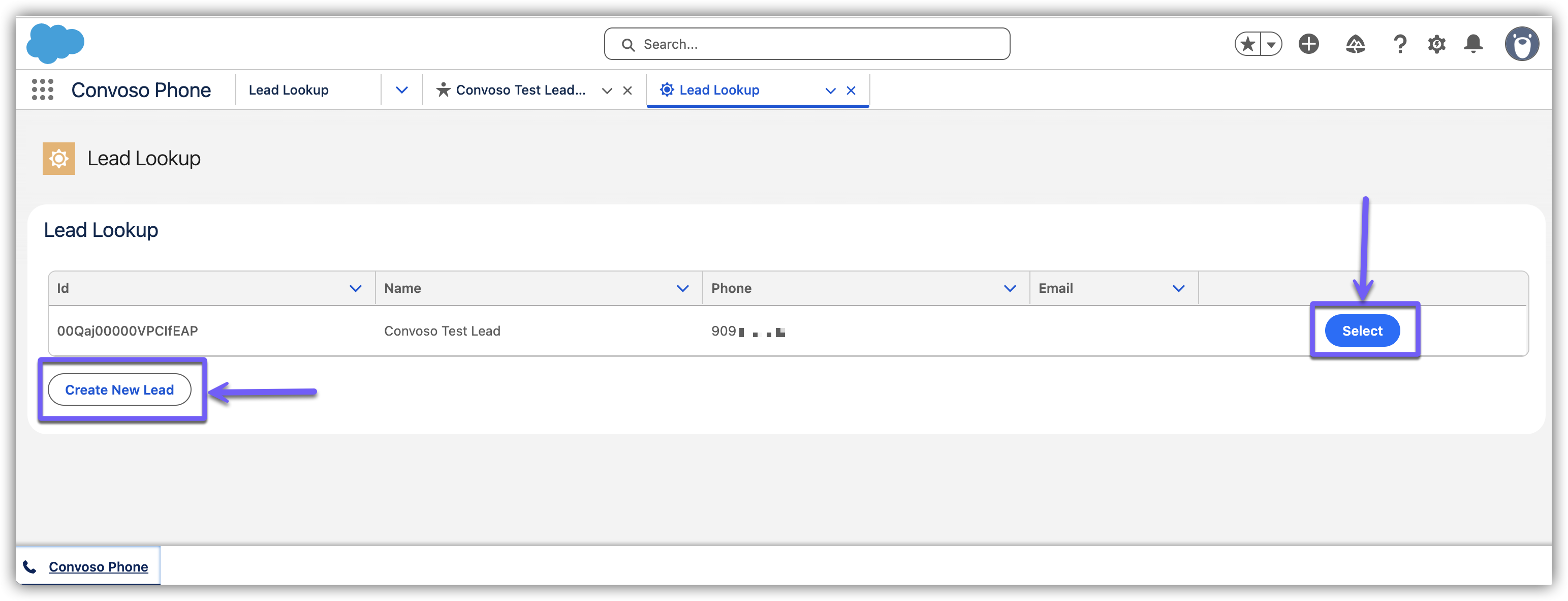Open Phone column menu chevron
Image resolution: width=1568 pixels, height=601 pixels.
coord(1009,288)
